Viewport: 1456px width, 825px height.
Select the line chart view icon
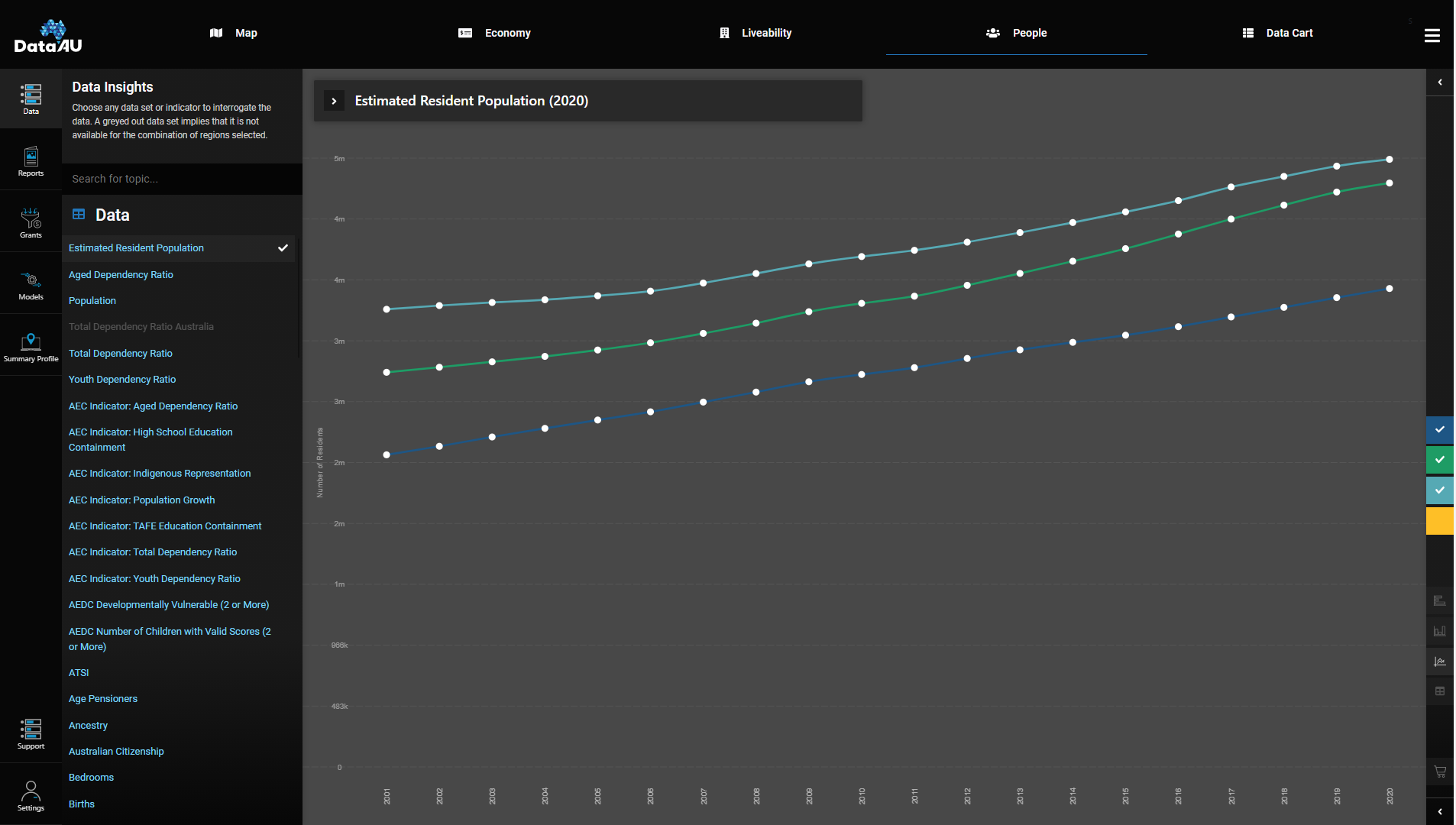[1439, 662]
